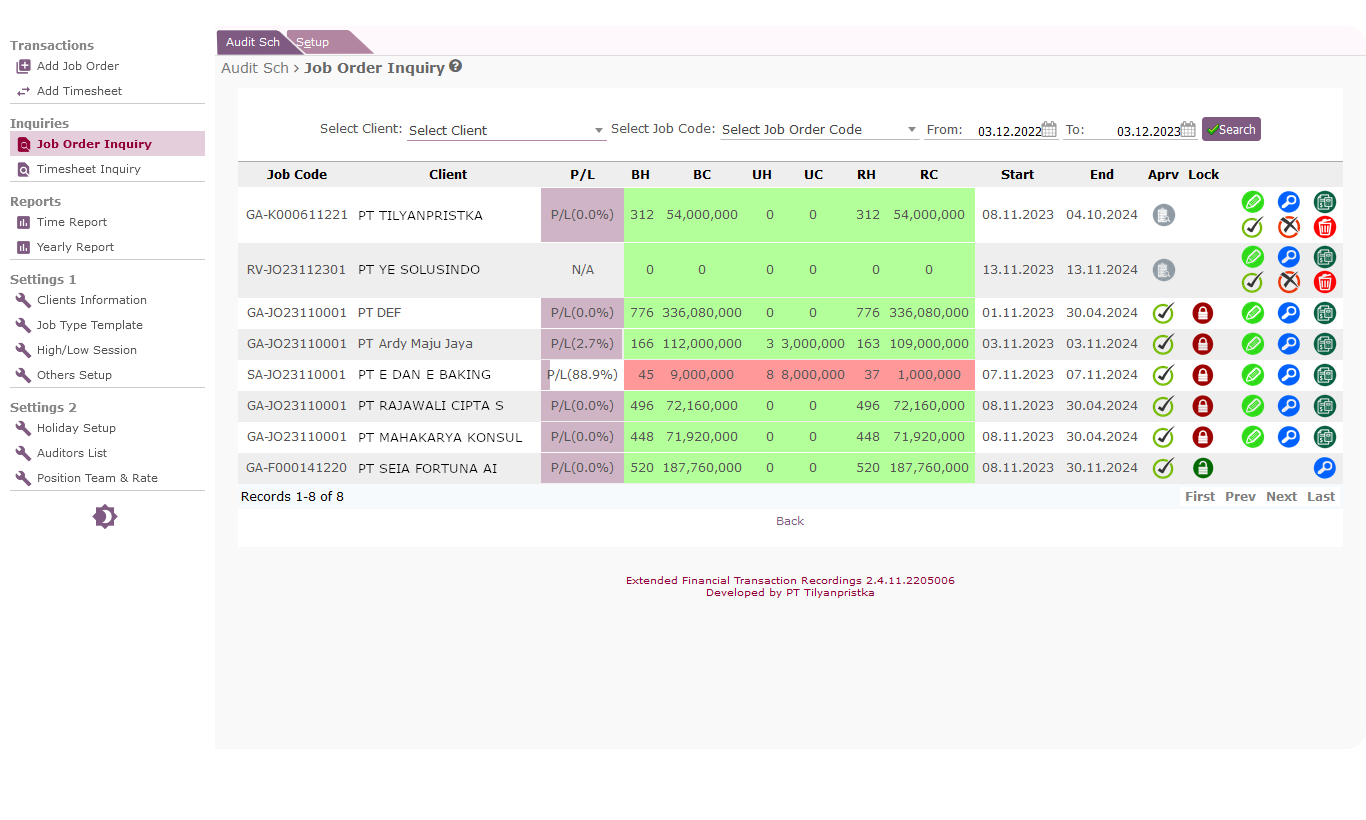Open Job Type Template settings
1366x820 pixels.
click(90, 325)
